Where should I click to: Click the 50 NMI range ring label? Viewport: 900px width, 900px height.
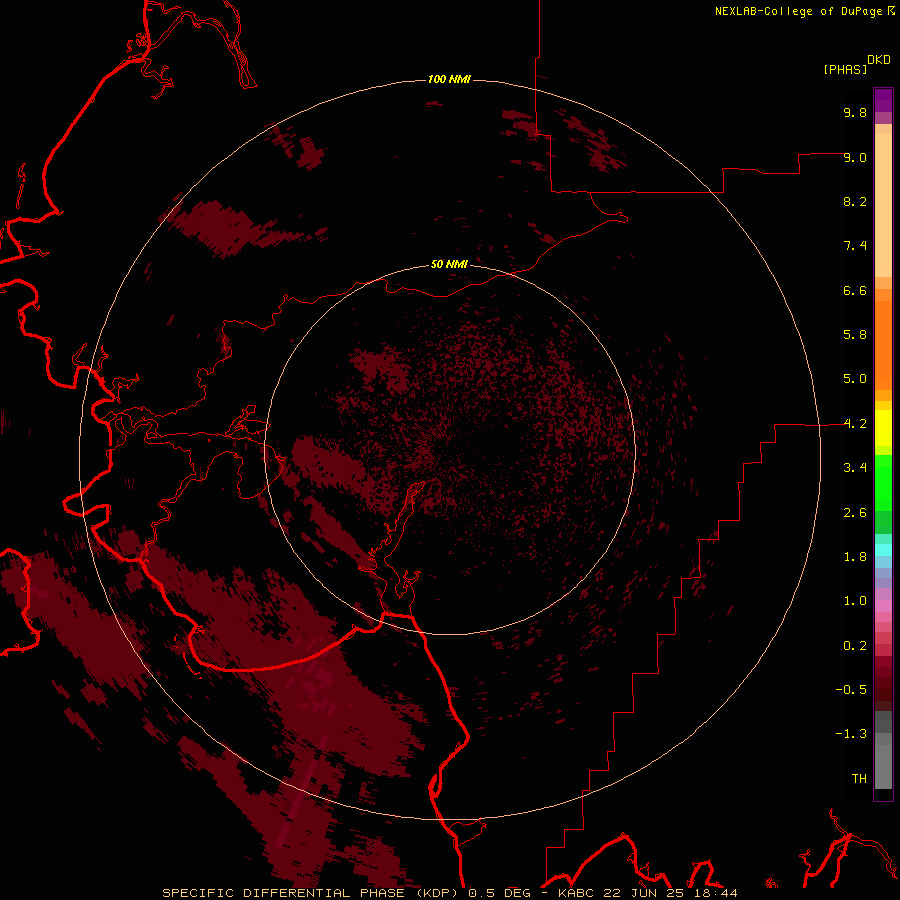click(x=449, y=264)
